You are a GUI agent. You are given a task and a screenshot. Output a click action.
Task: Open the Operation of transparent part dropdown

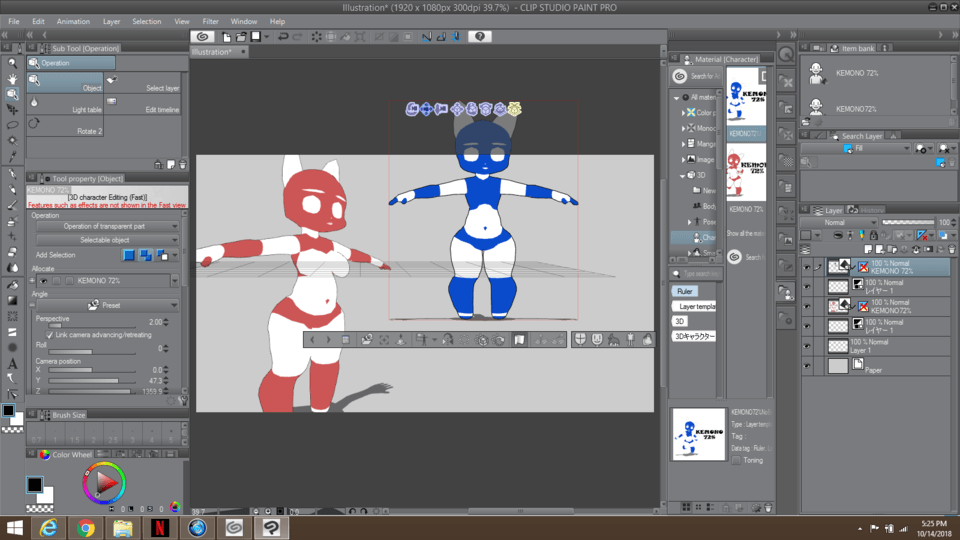(x=107, y=226)
